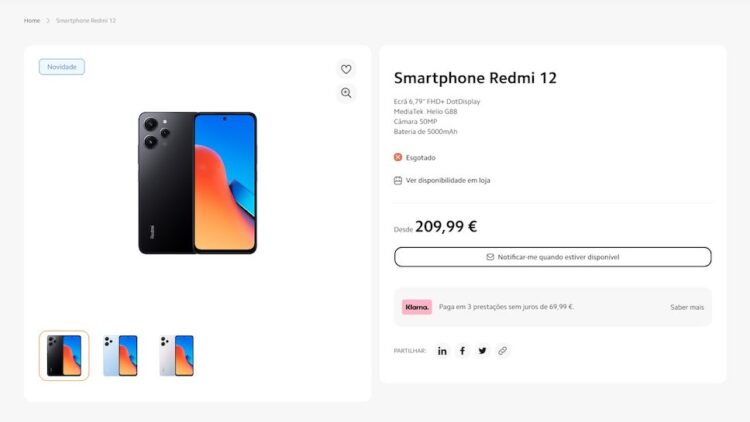Image resolution: width=750 pixels, height=422 pixels.
Task: Add product to wishlist with heart icon
Action: click(x=346, y=69)
